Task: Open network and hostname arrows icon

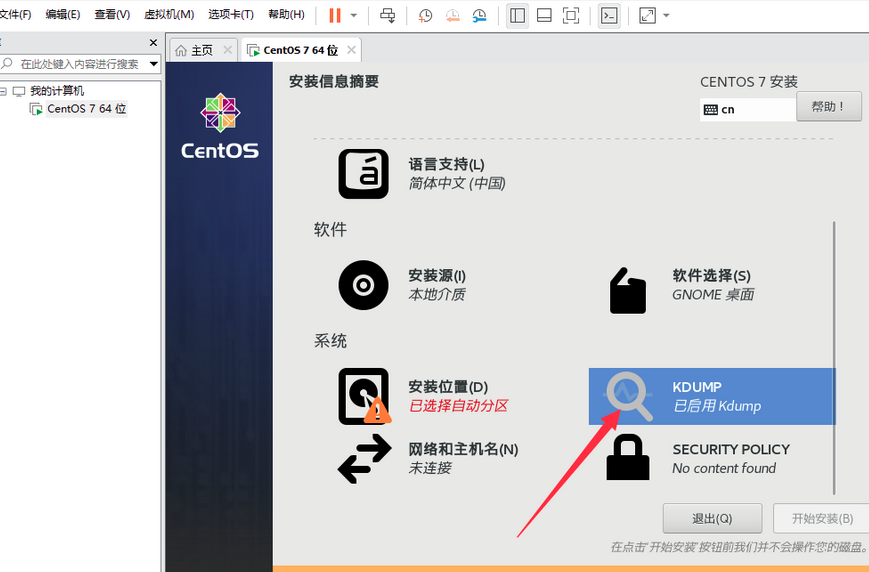Action: 364,458
